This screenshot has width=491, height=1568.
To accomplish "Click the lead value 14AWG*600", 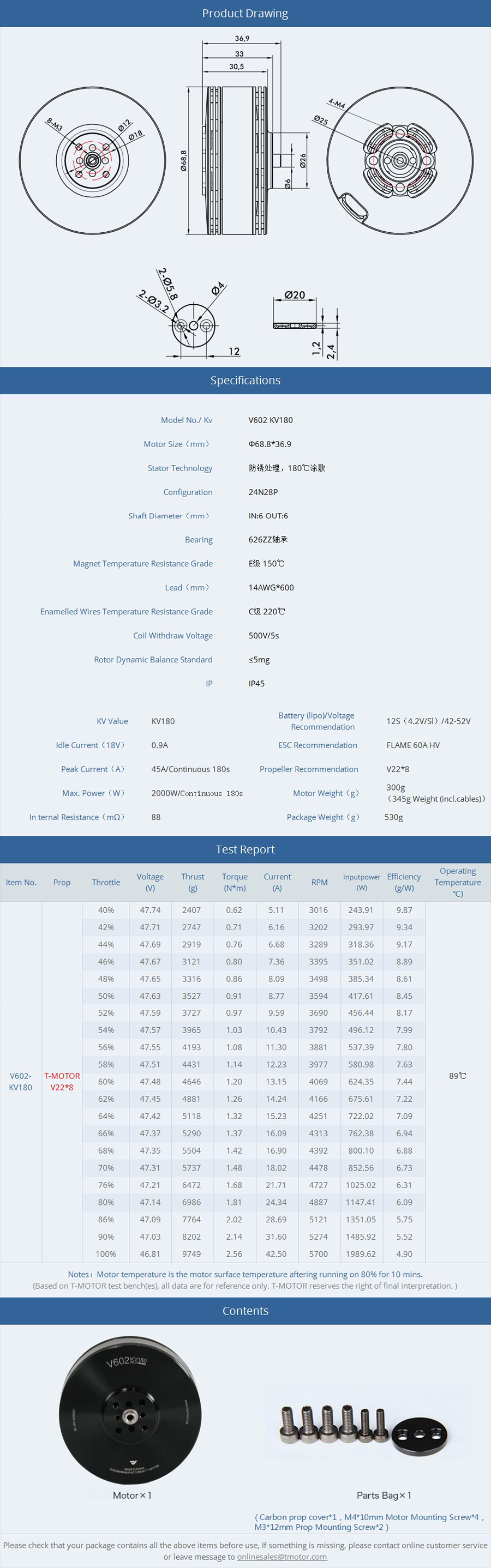I will tap(271, 587).
